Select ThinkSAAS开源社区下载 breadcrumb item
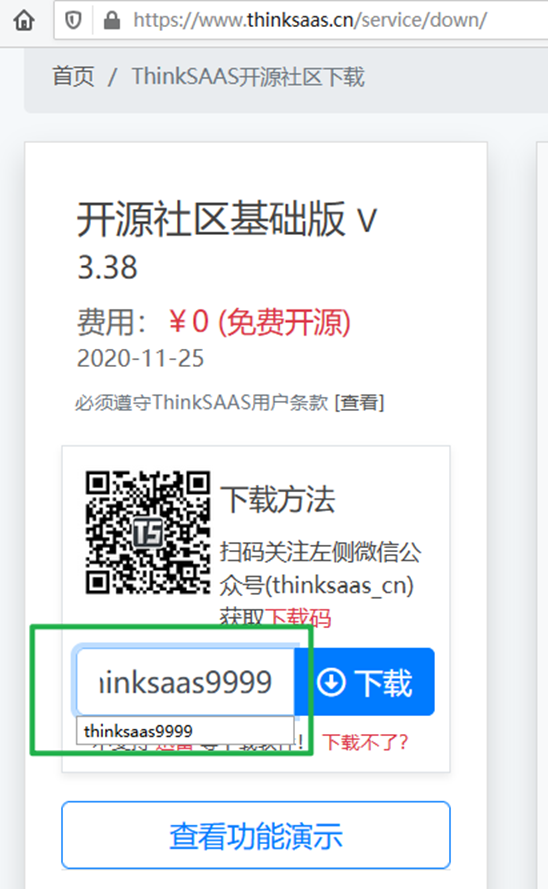This screenshot has height=889, width=548. (248, 77)
